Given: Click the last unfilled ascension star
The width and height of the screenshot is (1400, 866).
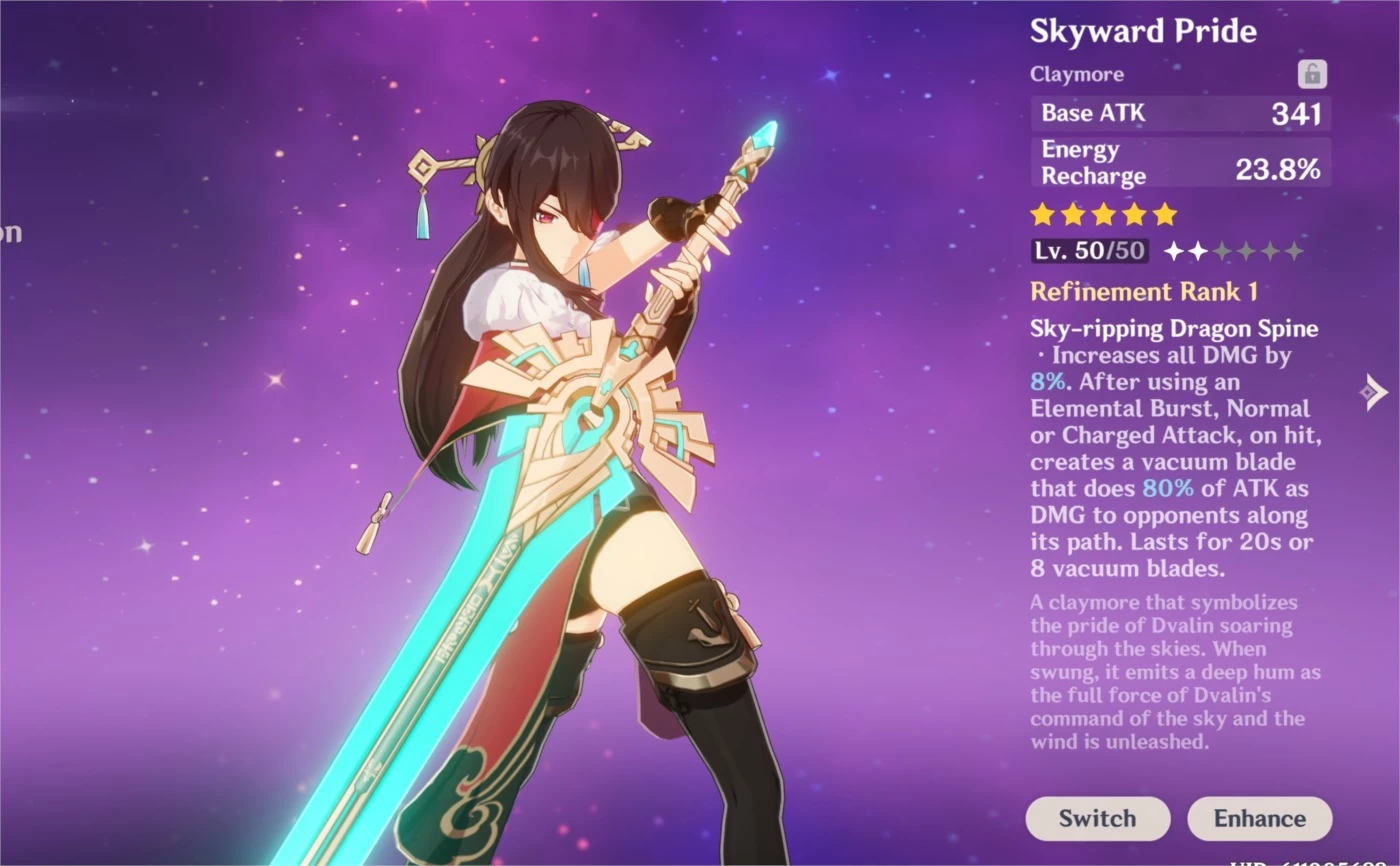Looking at the screenshot, I should pos(1294,251).
